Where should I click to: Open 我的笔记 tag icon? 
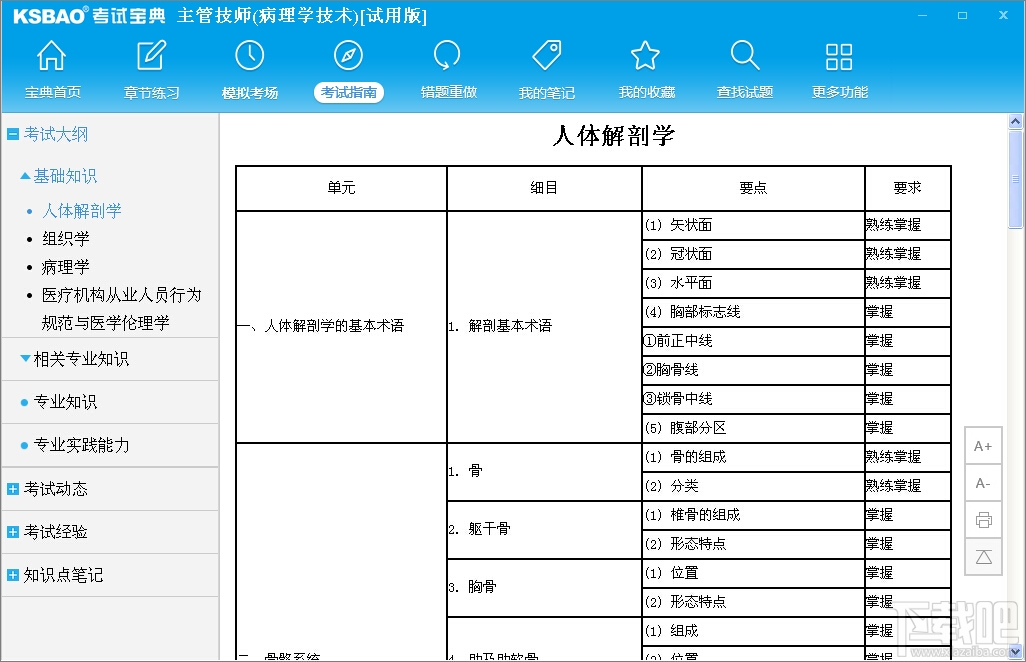coord(547,56)
